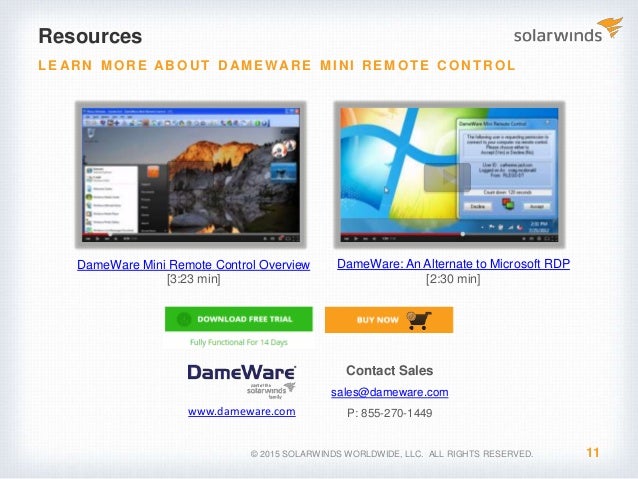
Task: Open DameWare Mini Remote Control Overview link
Action: 193,265
